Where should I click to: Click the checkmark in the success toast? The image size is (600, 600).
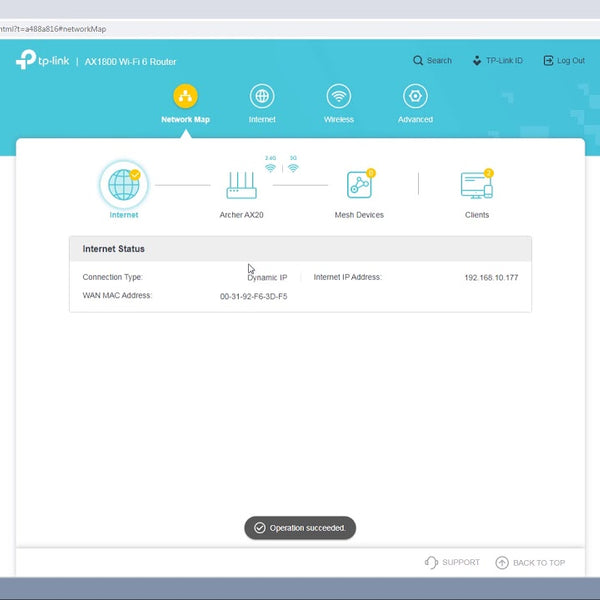260,528
